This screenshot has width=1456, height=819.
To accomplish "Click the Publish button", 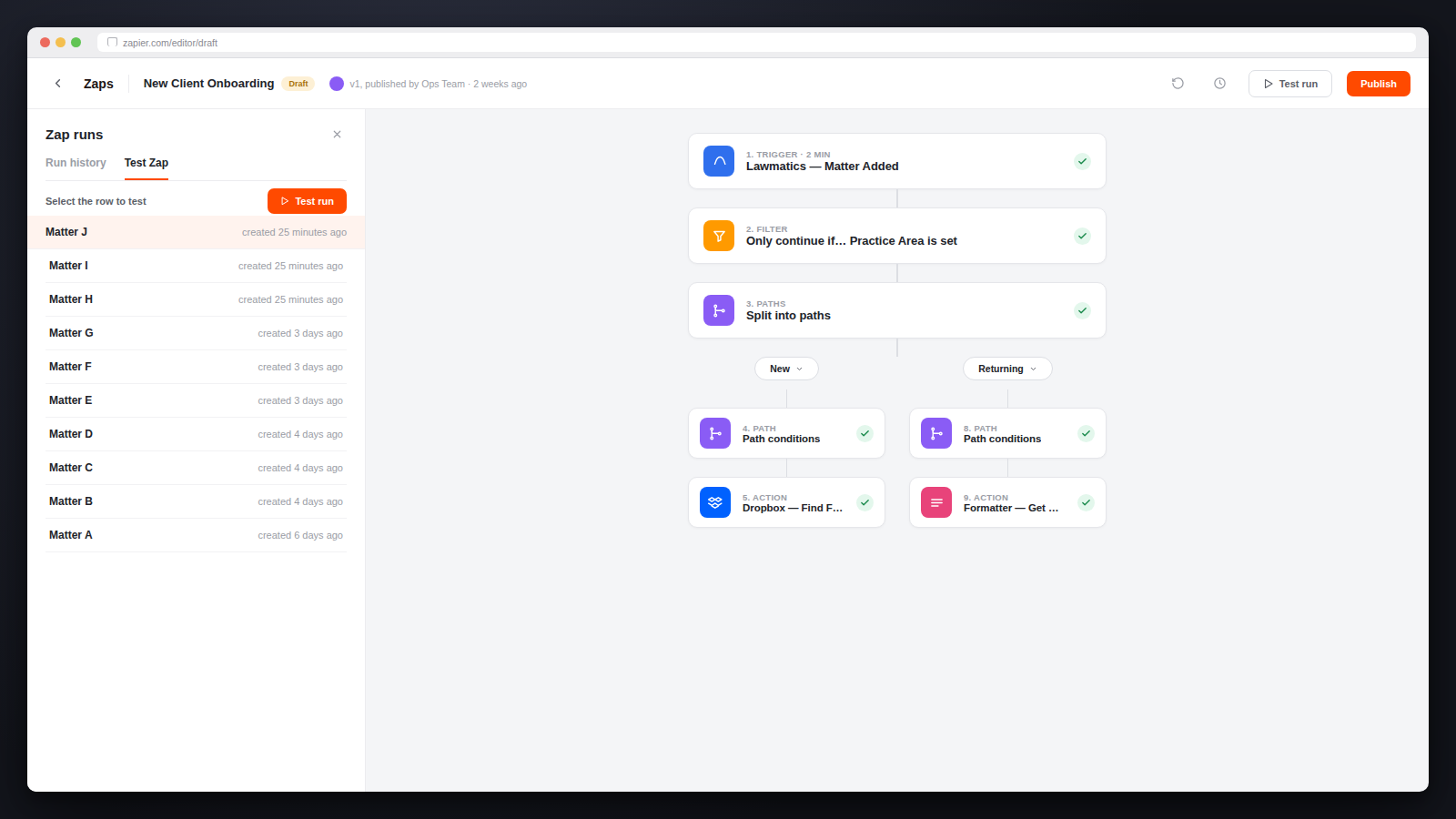I will point(1379,84).
